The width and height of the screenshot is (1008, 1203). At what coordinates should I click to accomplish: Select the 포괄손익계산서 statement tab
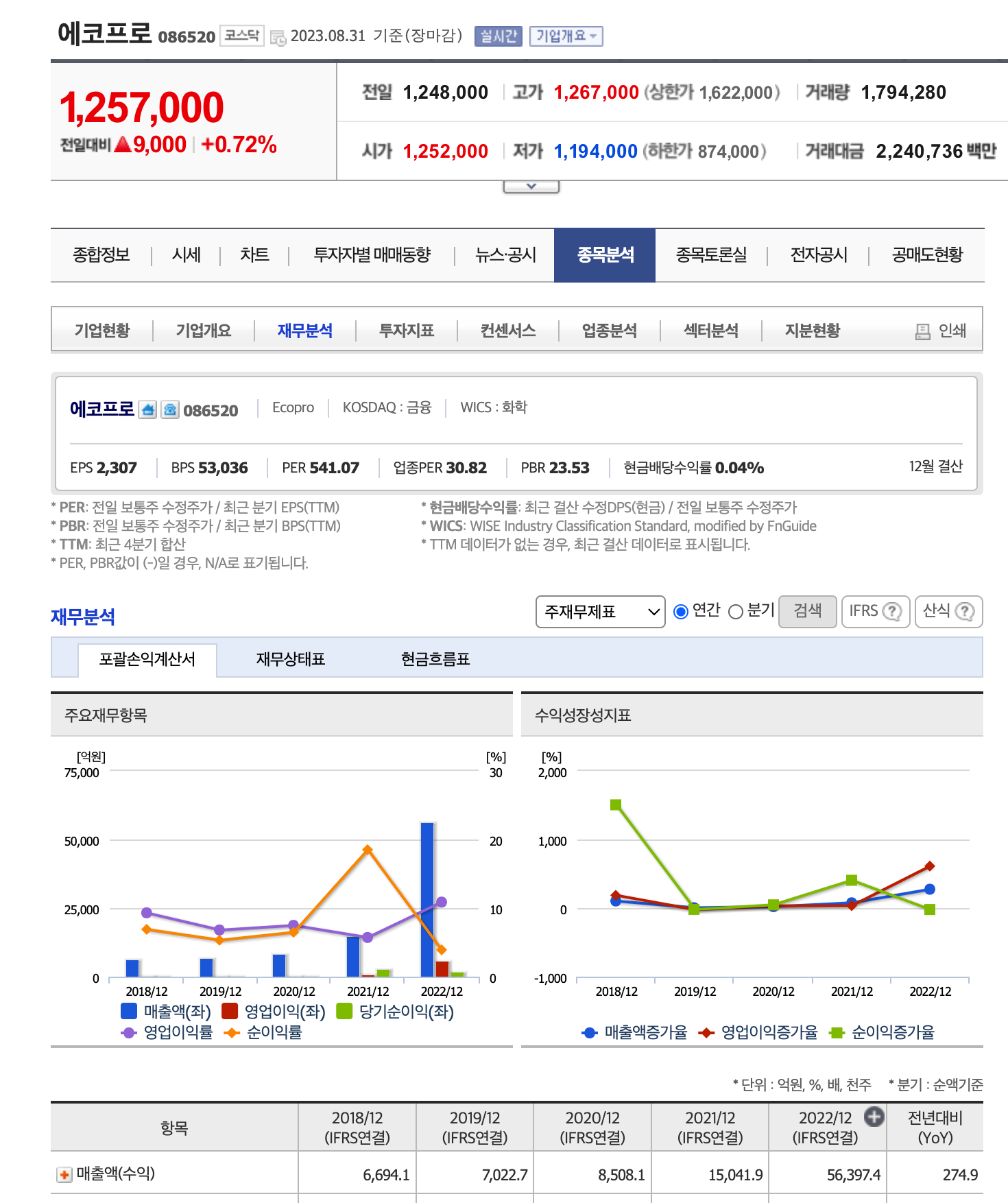point(147,660)
